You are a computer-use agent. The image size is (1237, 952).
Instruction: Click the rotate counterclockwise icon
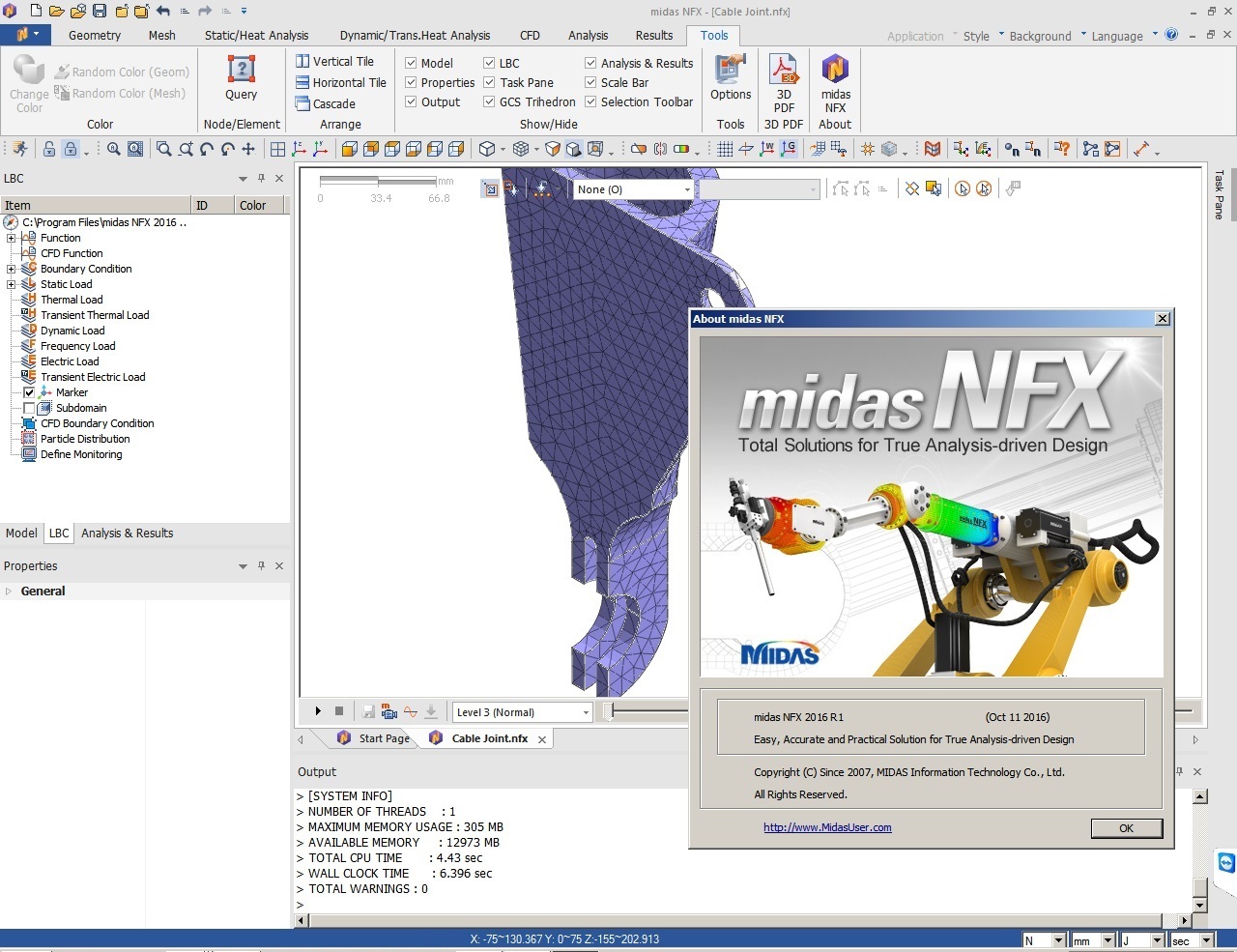tap(207, 149)
